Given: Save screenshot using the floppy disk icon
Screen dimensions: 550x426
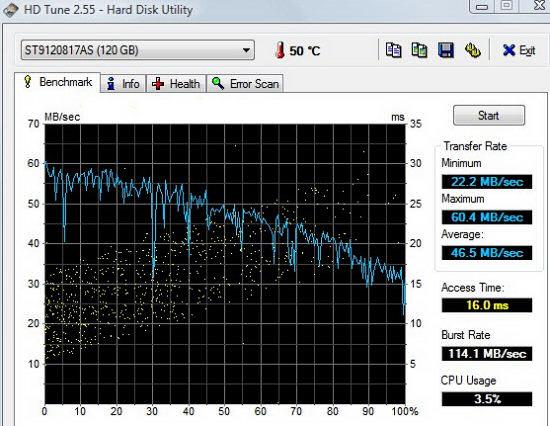Looking at the screenshot, I should [446, 50].
